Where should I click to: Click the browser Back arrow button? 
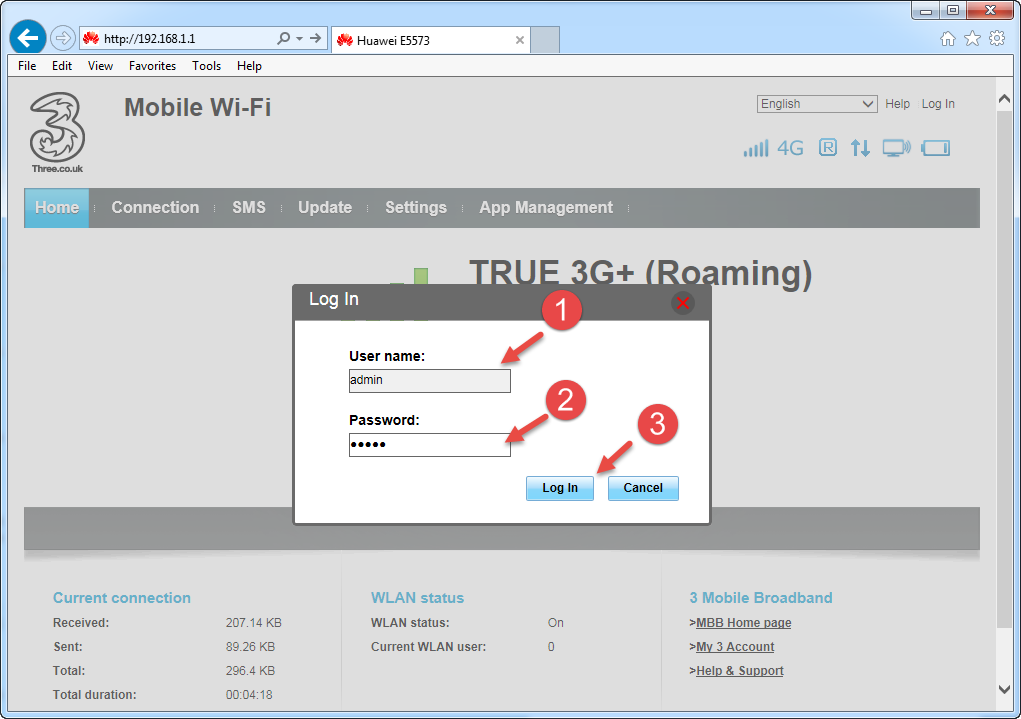tap(27, 38)
